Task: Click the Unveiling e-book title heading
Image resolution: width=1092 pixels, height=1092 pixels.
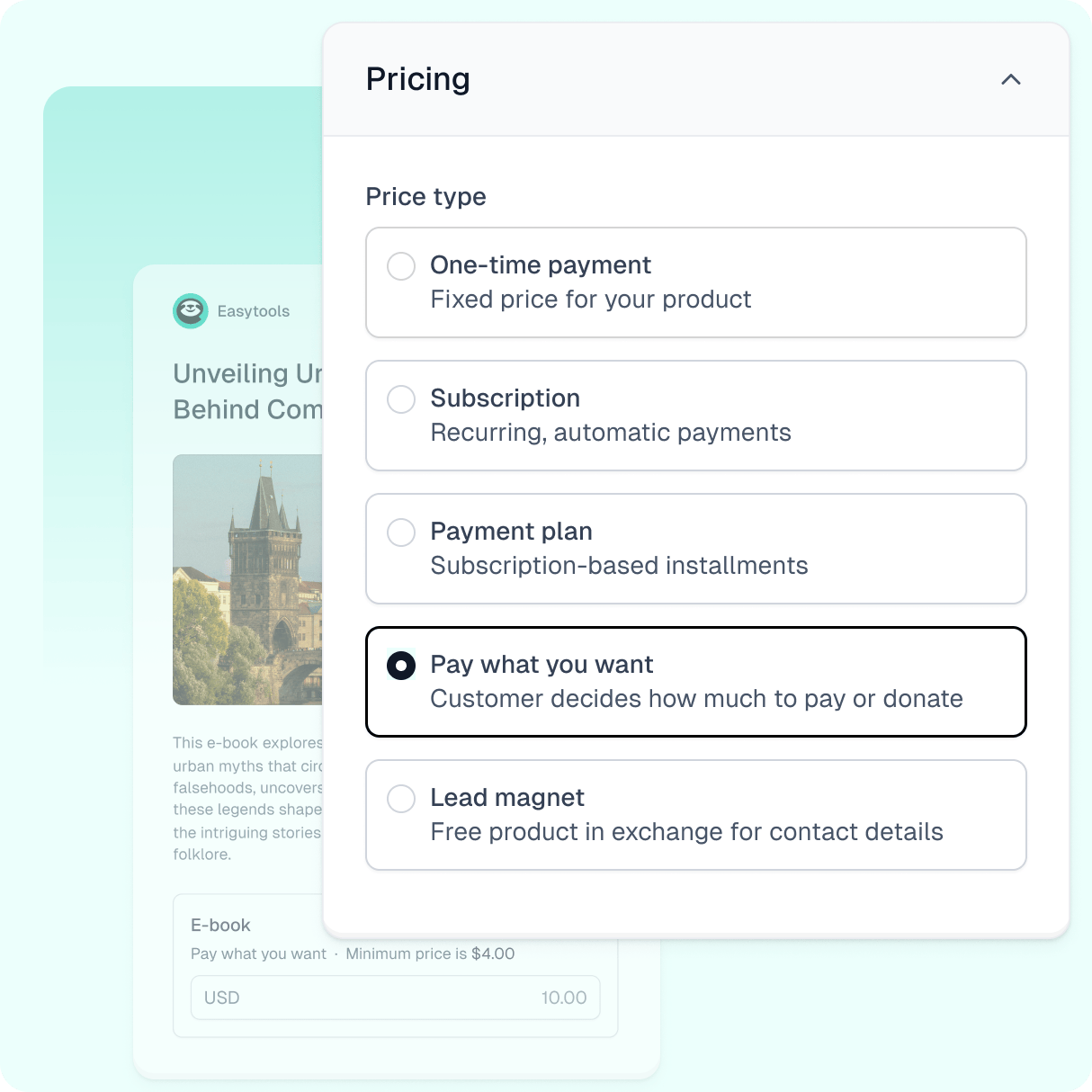Action: click(x=247, y=391)
